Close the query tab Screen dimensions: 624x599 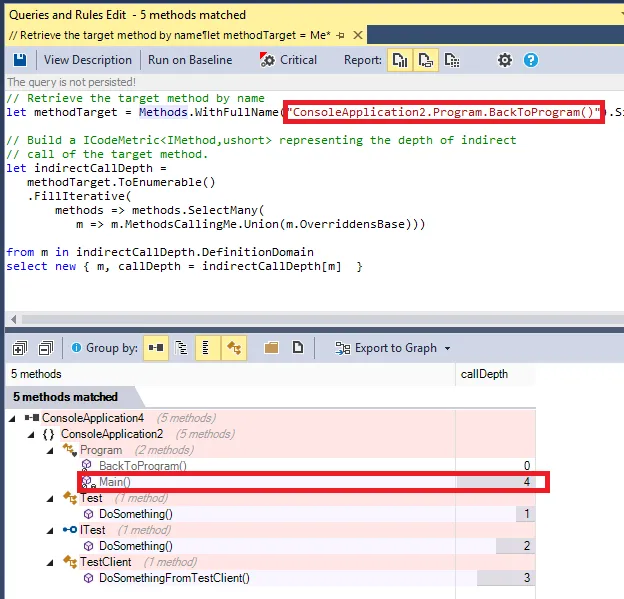pyautogui.click(x=358, y=35)
